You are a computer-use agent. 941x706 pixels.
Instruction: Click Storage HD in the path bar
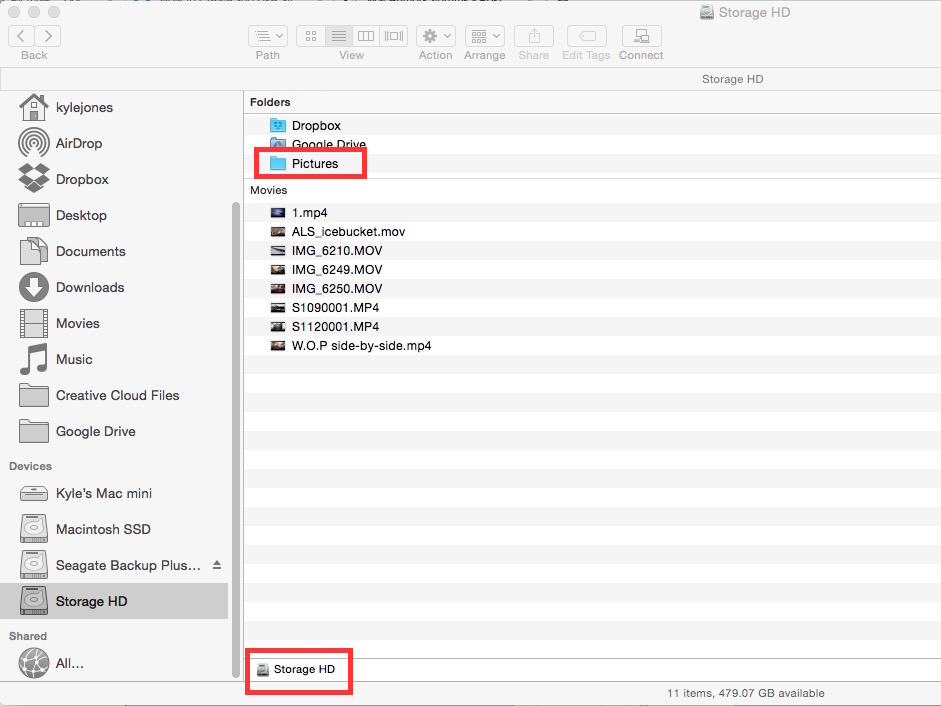tap(296, 669)
